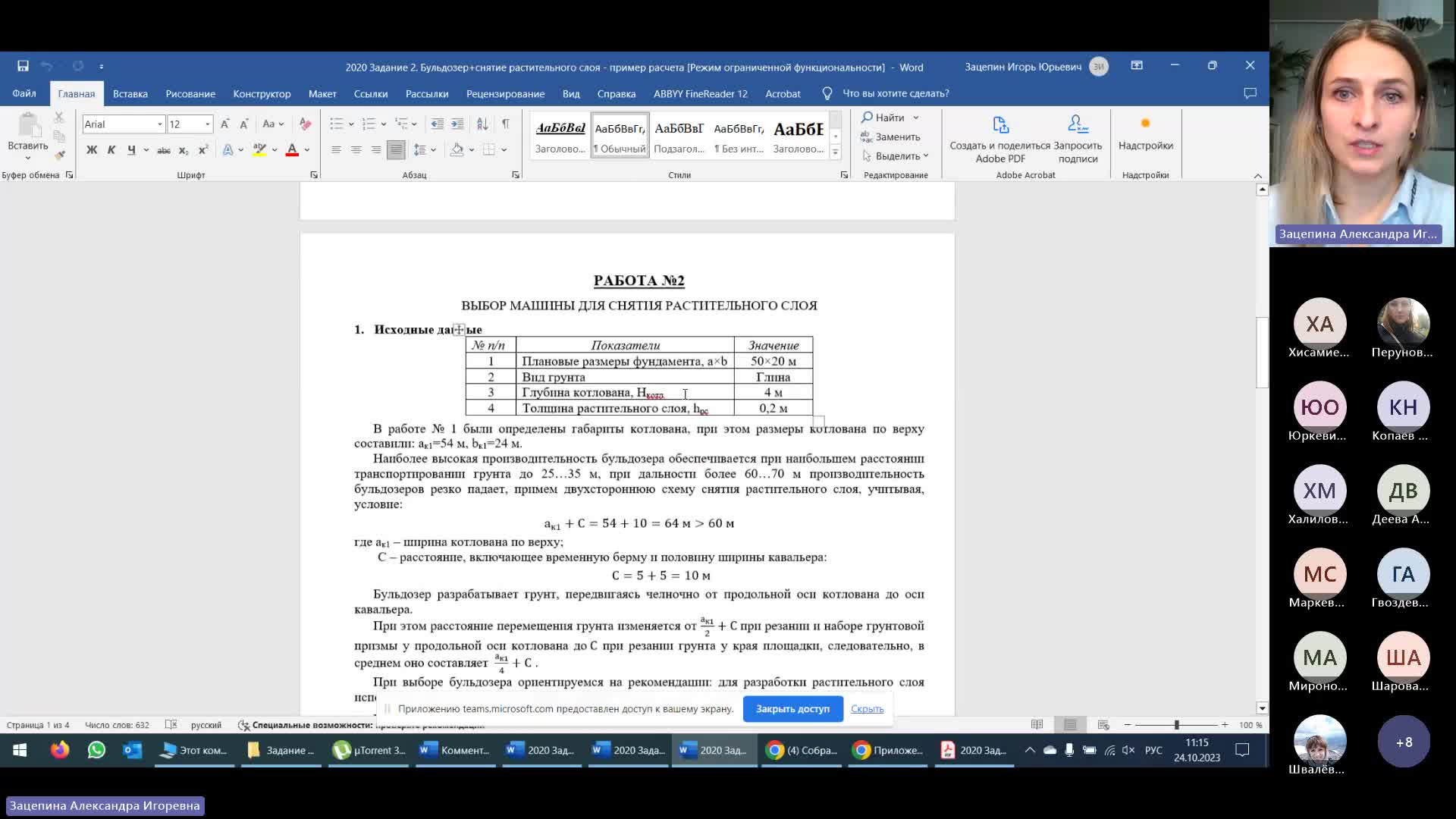Open the text effects (A) tool
This screenshot has width=1456, height=819.
pos(227,150)
